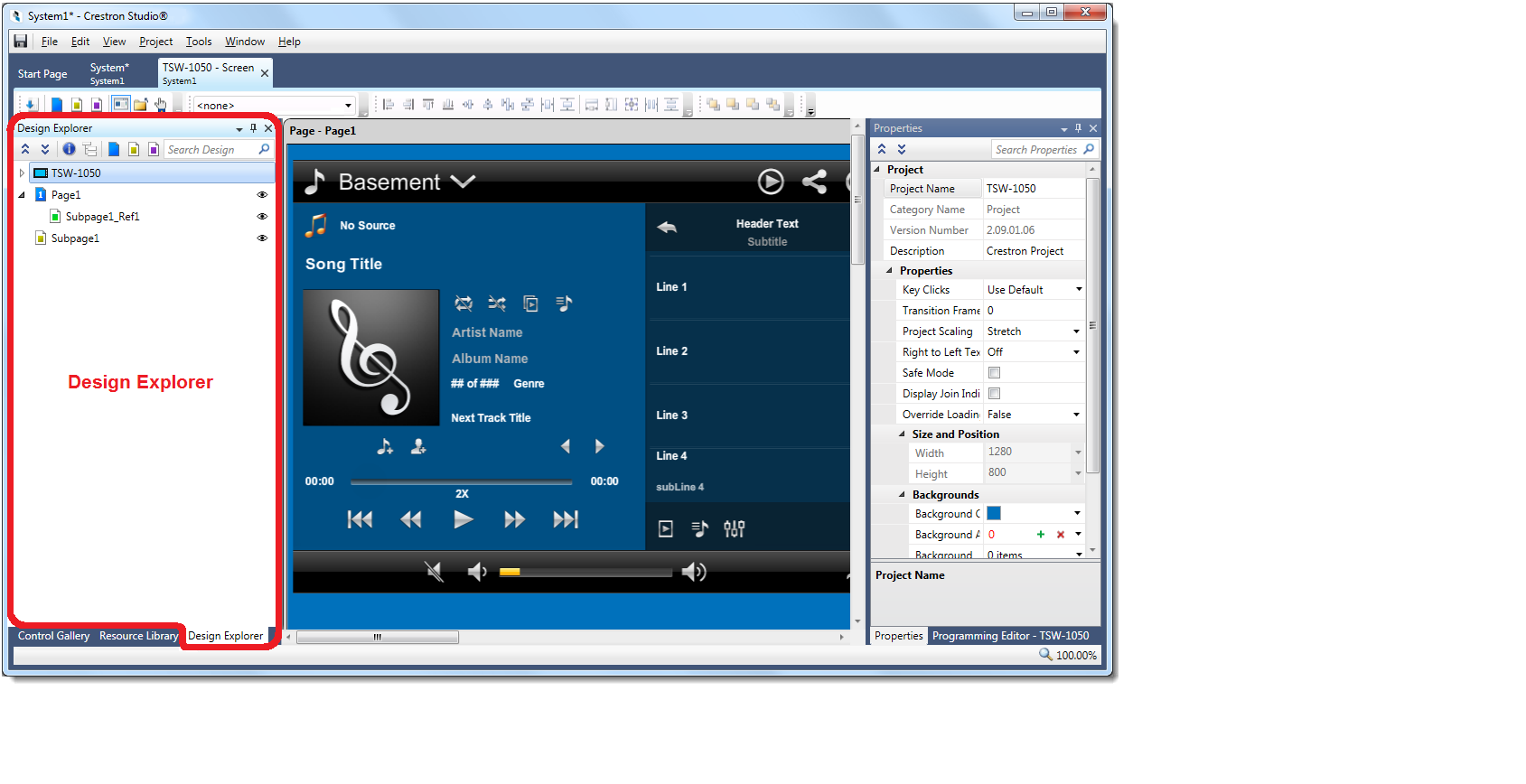Check the Display Join Indicator checkbox
This screenshot has height=784, width=1526.
click(x=994, y=394)
